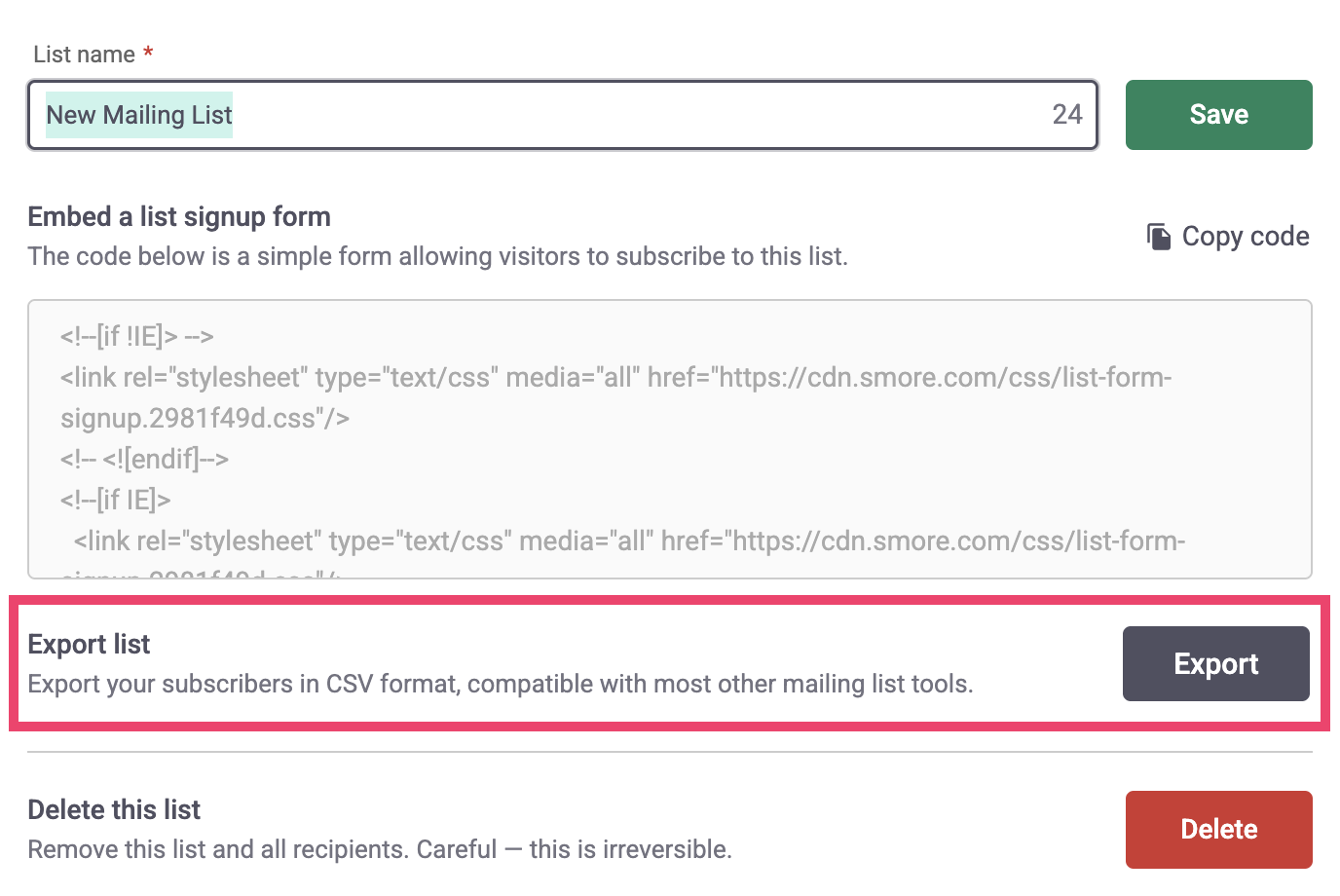Click the highlighted New Mailing List text
The height and width of the screenshot is (896, 1340).
(139, 115)
